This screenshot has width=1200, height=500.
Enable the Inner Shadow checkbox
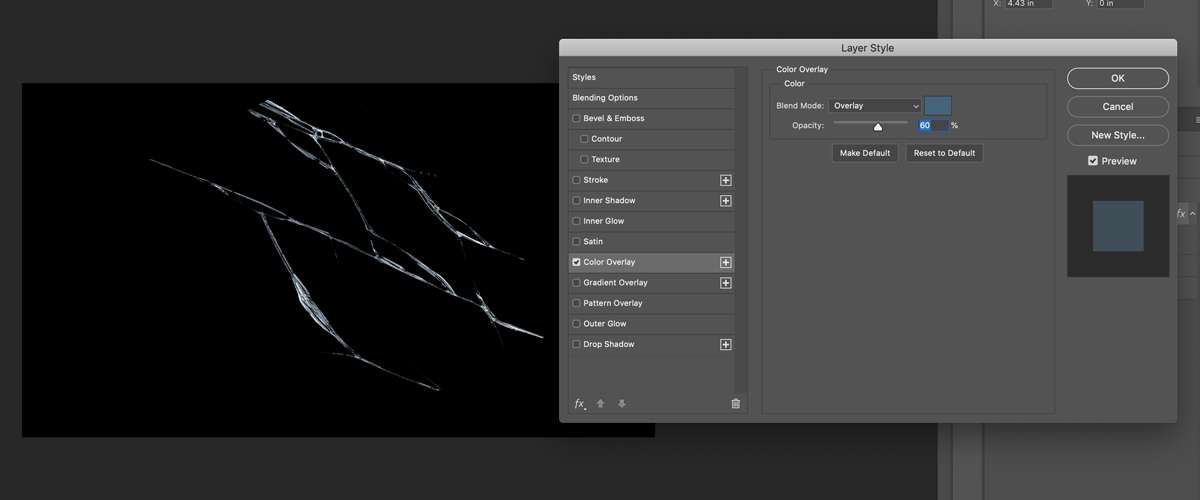(x=576, y=200)
